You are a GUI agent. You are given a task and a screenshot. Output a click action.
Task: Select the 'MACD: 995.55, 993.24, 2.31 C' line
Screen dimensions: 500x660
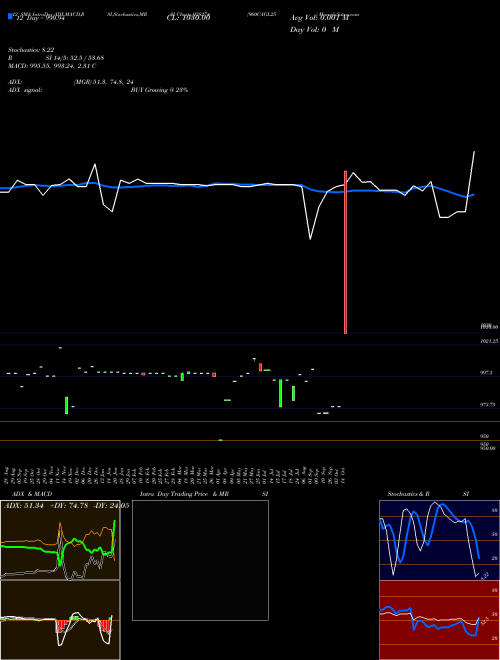[x=52, y=66]
